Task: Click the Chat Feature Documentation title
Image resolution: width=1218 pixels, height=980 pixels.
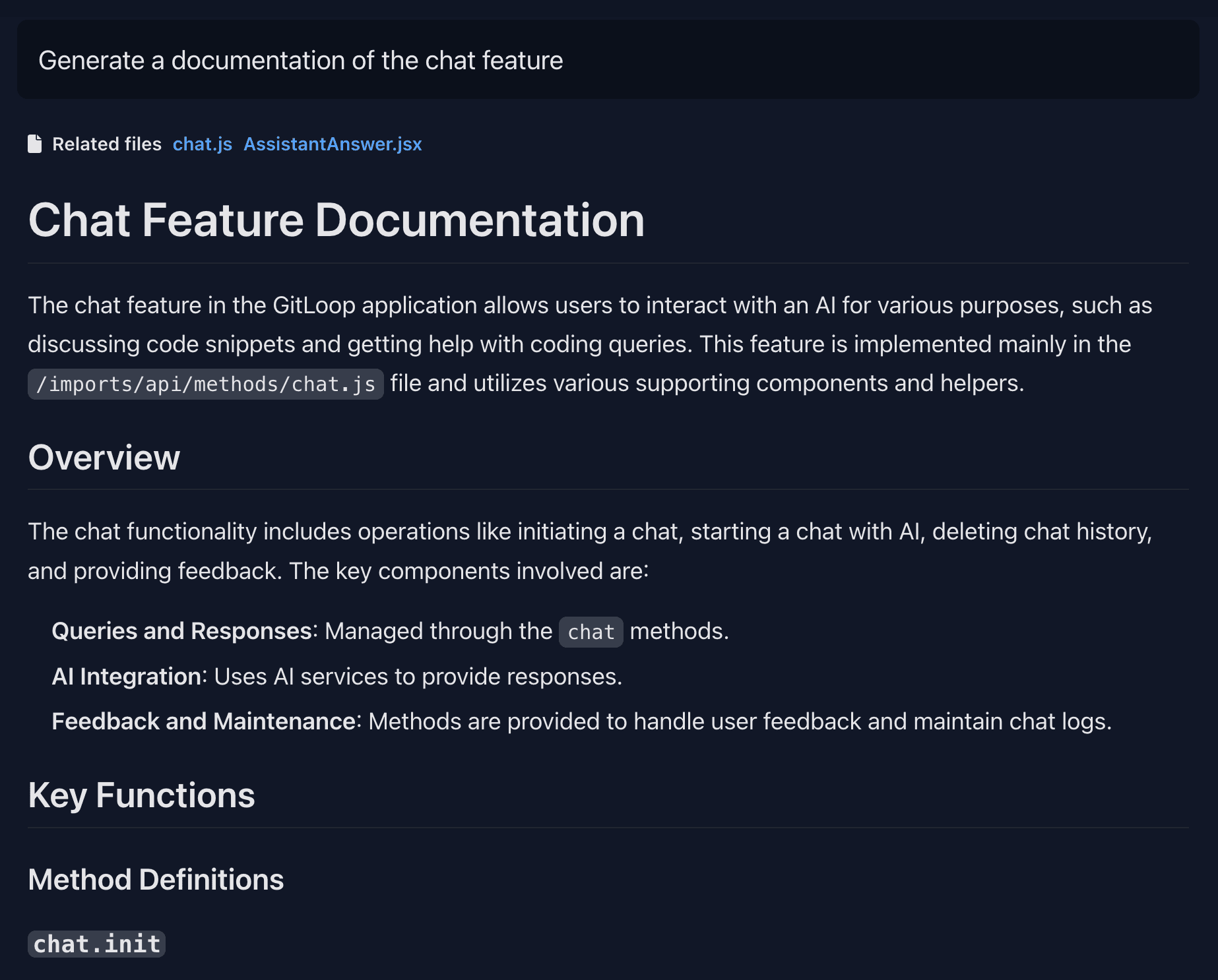Action: tap(336, 220)
